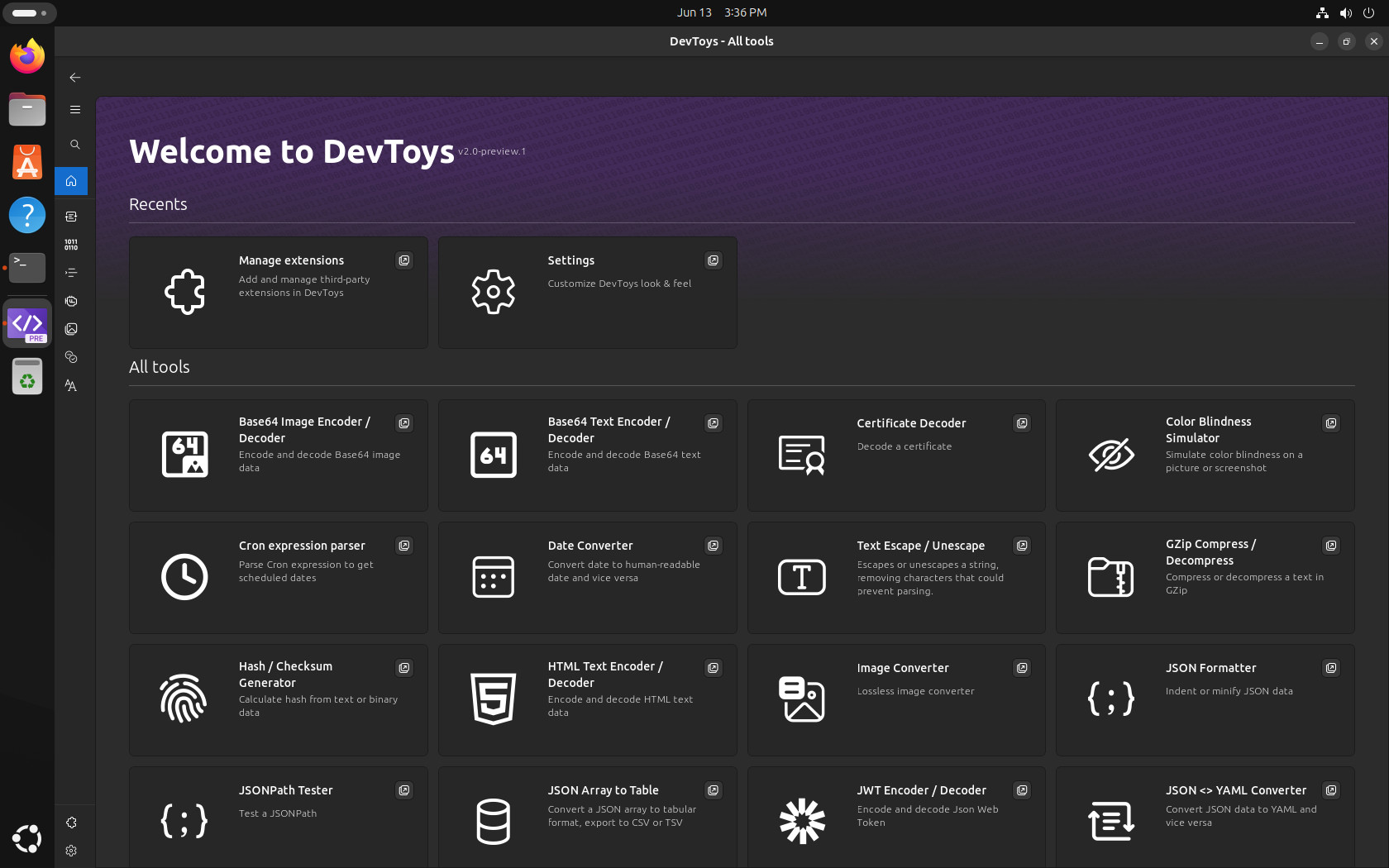Pop out JWT Encoder / Decoder tool
1389x868 pixels.
click(x=1023, y=790)
